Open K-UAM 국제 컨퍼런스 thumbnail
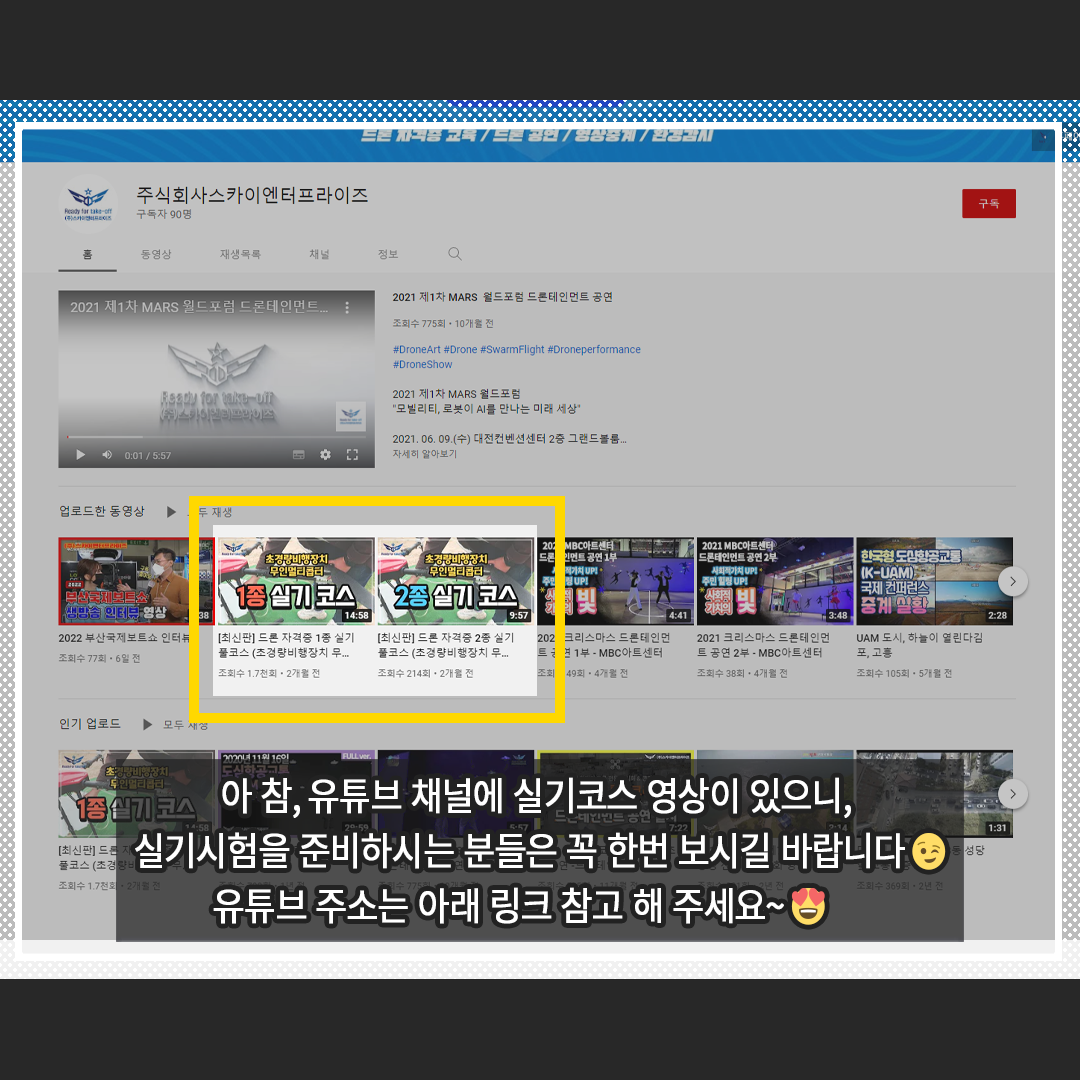This screenshot has width=1080, height=1080. [935, 581]
